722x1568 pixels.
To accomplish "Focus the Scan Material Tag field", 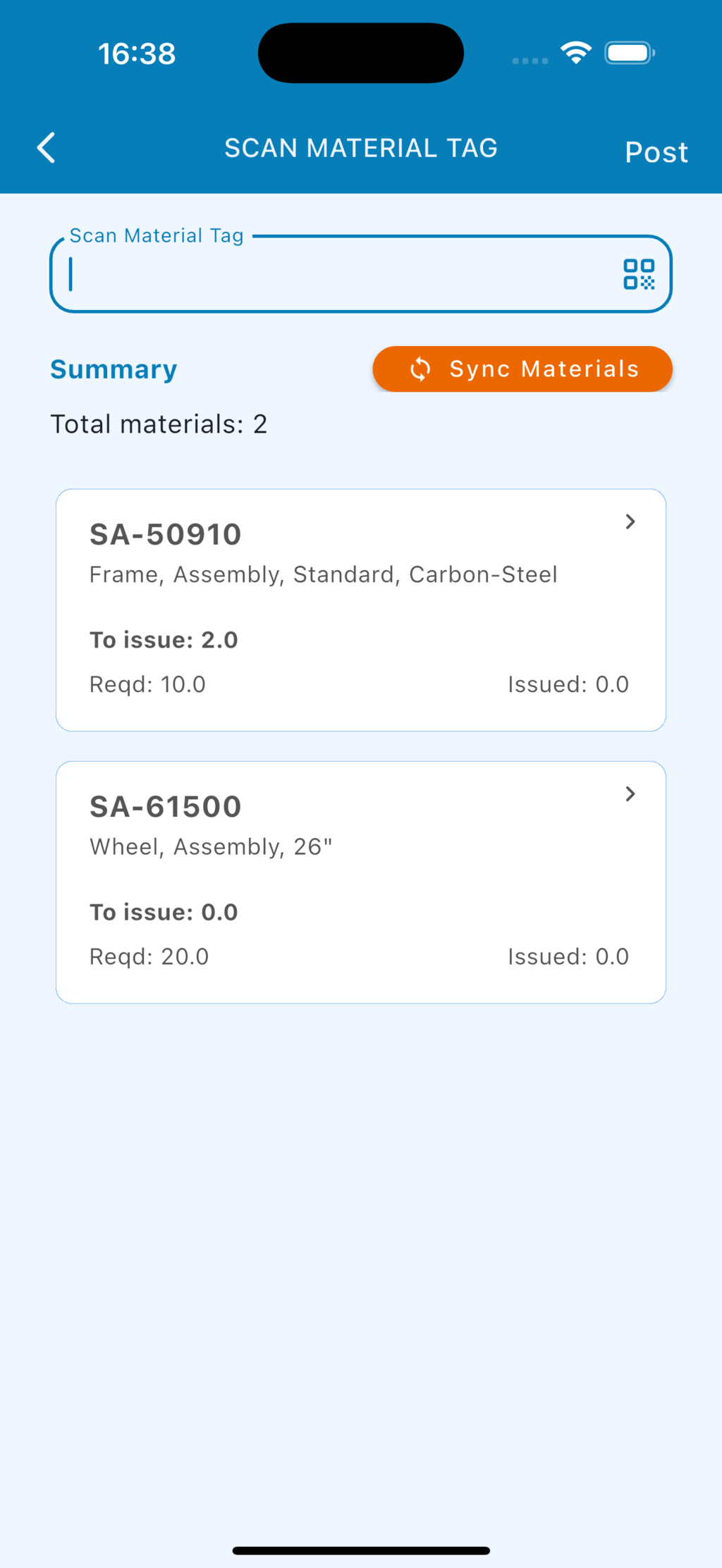I will [x=338, y=274].
